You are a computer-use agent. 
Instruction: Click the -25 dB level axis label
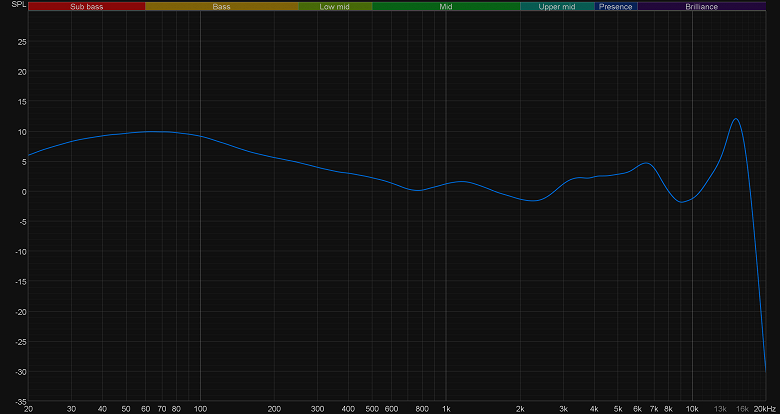(x=20, y=341)
